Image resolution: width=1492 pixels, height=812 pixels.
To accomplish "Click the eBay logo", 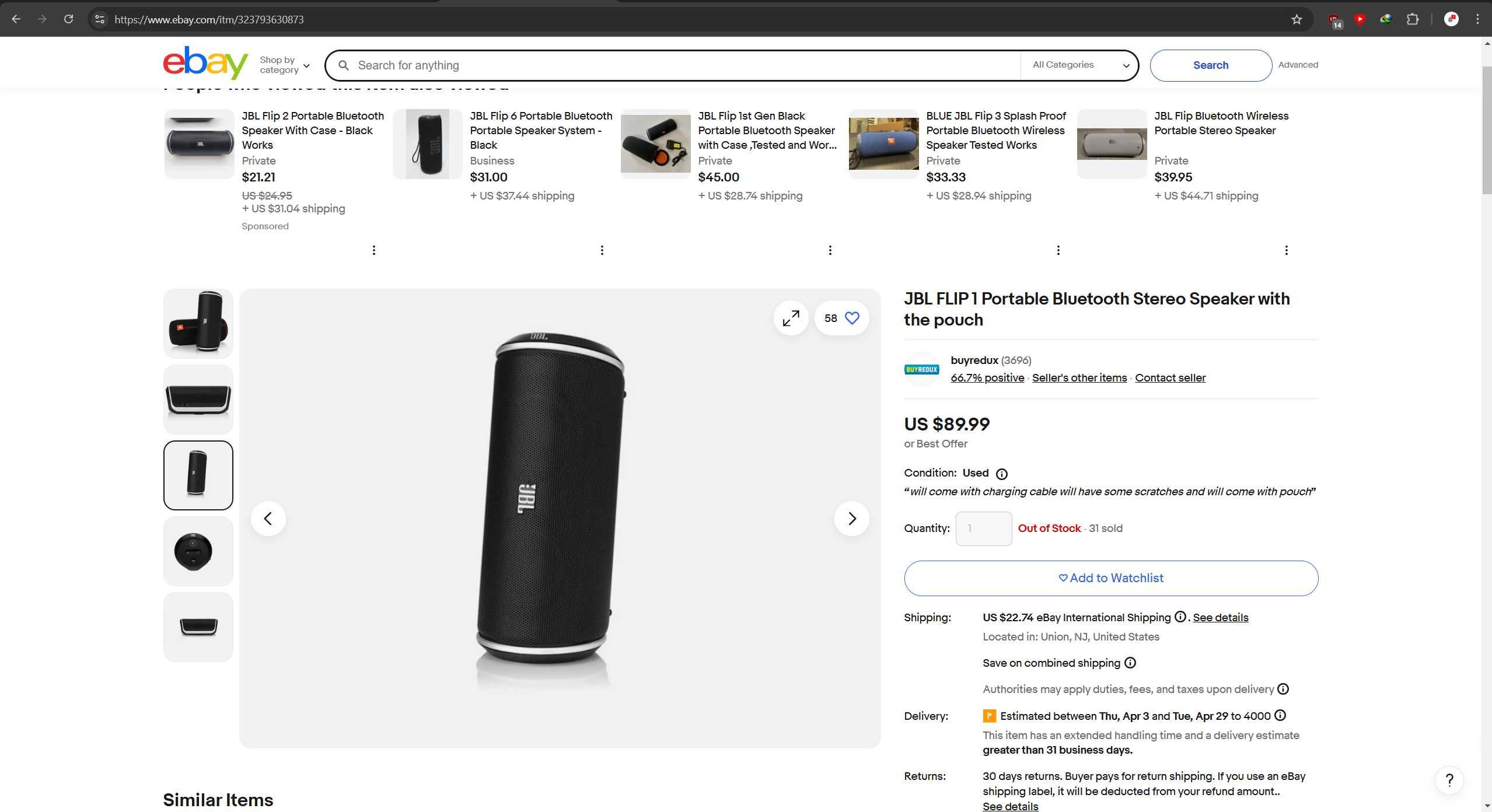I will (205, 63).
